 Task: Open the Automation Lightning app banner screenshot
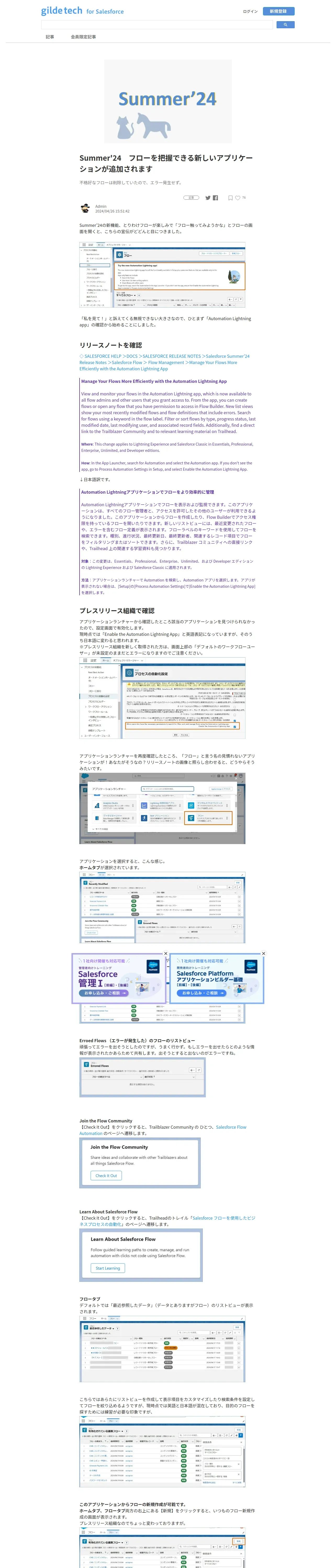[162, 274]
